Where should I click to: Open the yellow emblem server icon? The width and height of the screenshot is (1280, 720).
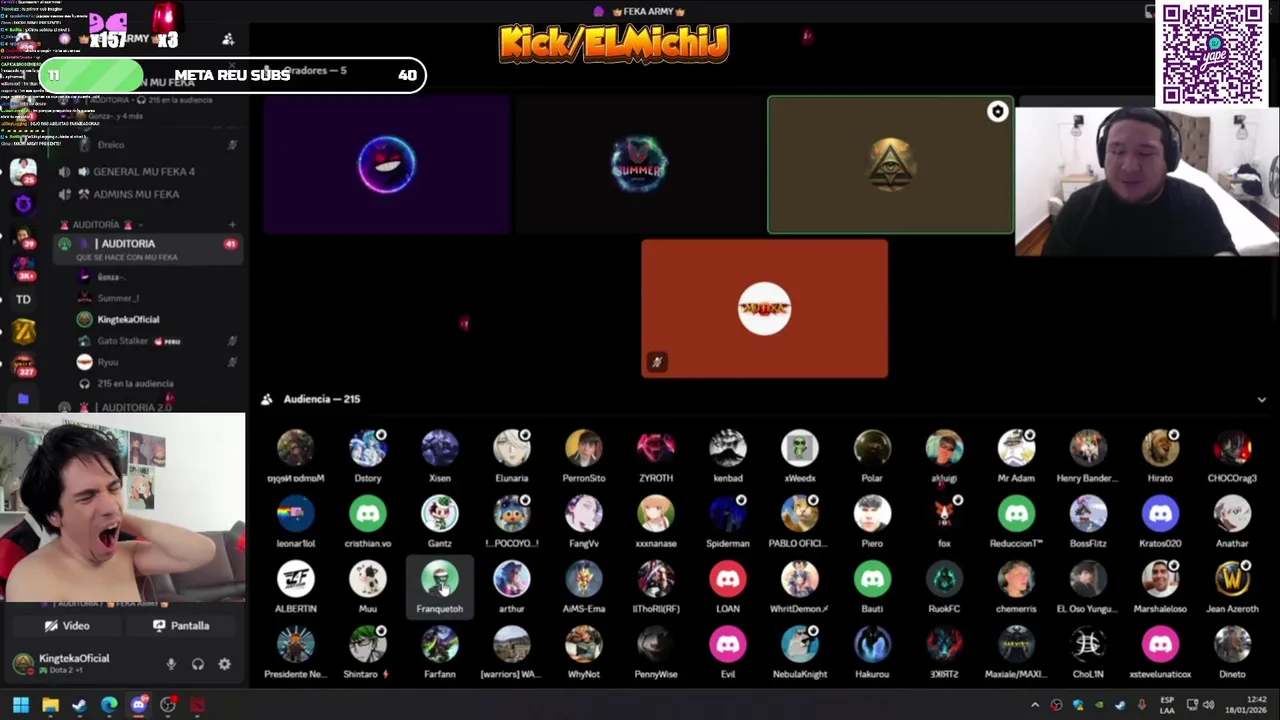pos(23,332)
